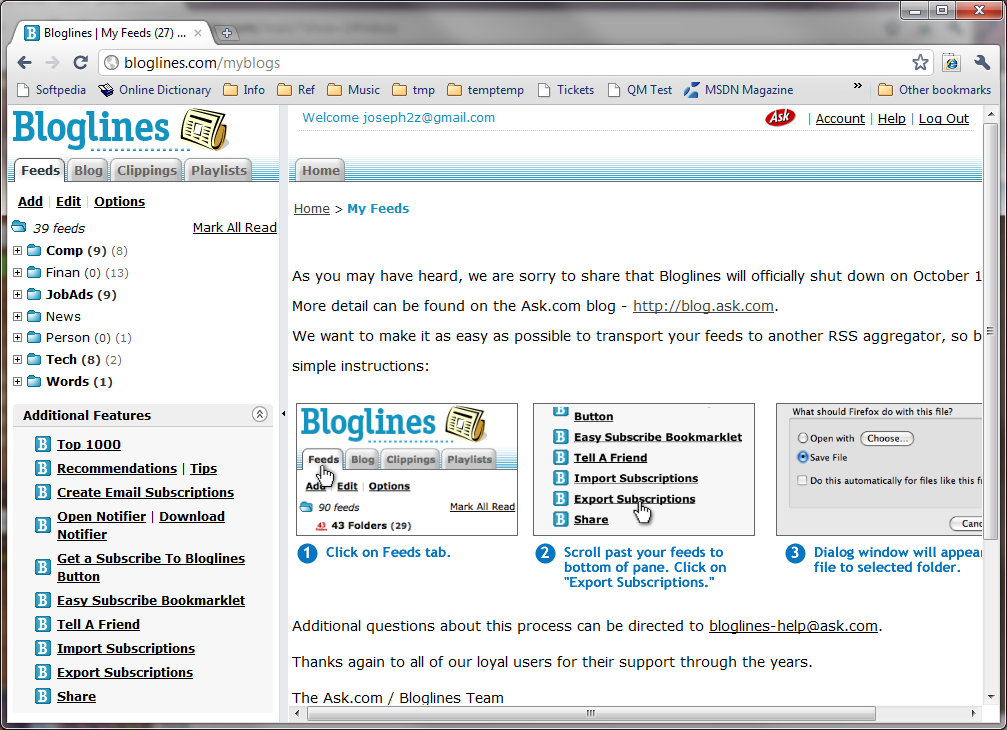The height and width of the screenshot is (730, 1007).
Task: Click the Add feed link
Action: (x=30, y=201)
